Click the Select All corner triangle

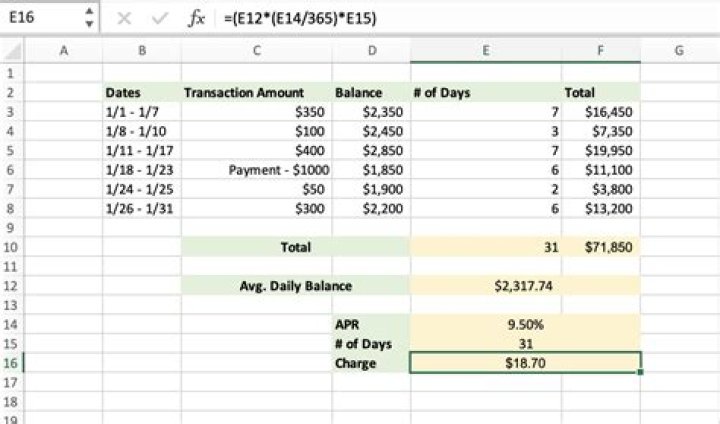tap(12, 51)
